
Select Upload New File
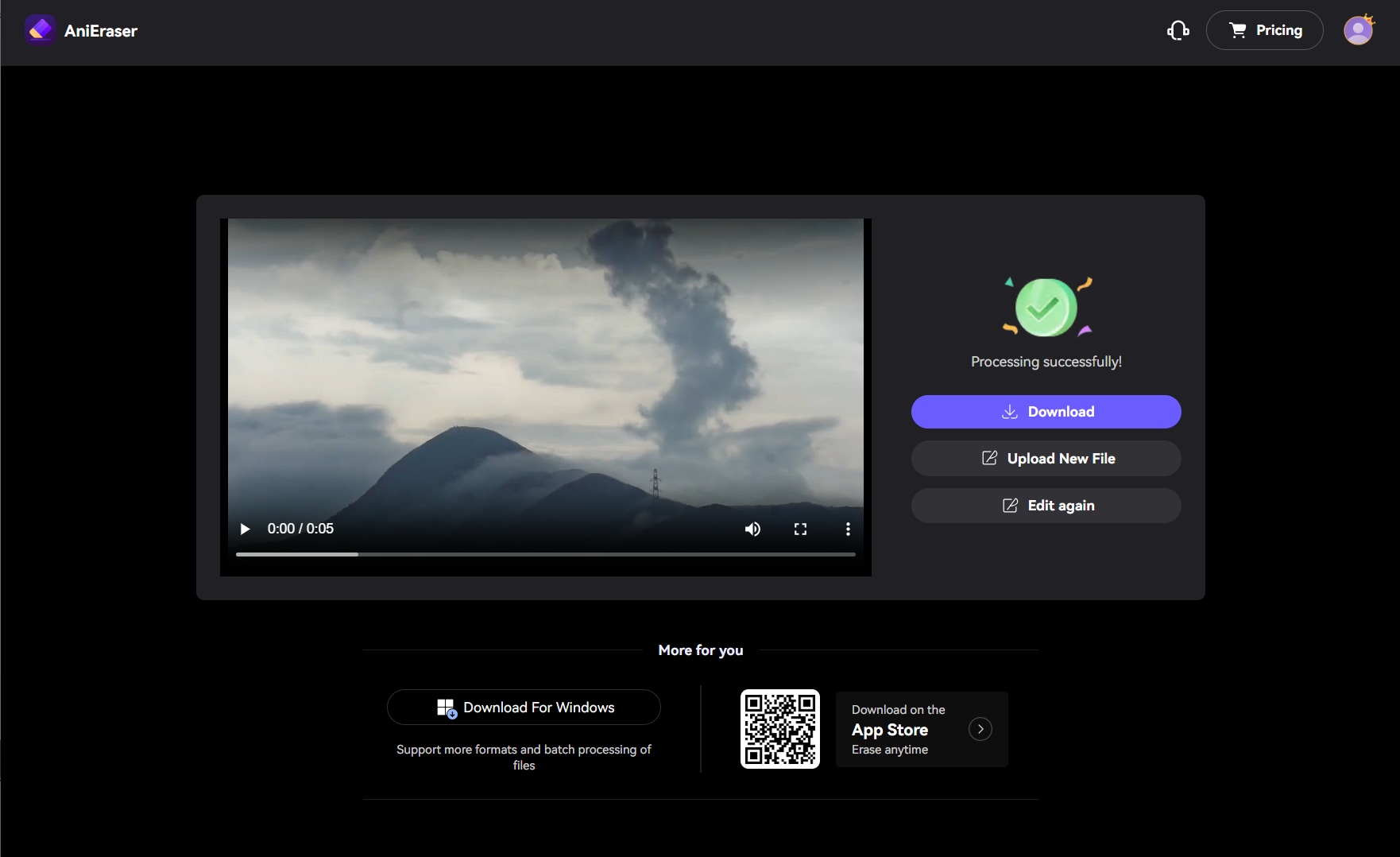point(1046,458)
